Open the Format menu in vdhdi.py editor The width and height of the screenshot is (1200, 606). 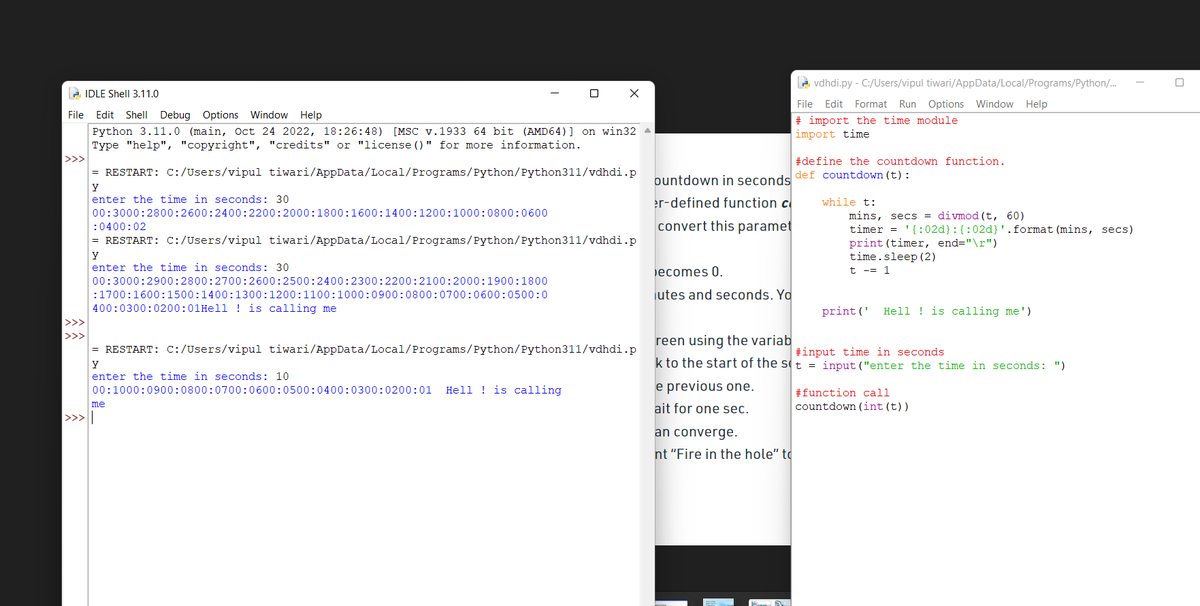pos(870,104)
